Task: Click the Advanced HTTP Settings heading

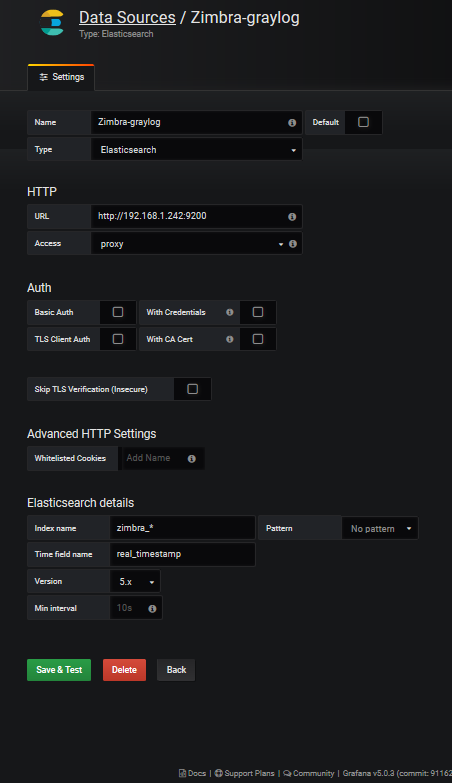Action: 91,433
